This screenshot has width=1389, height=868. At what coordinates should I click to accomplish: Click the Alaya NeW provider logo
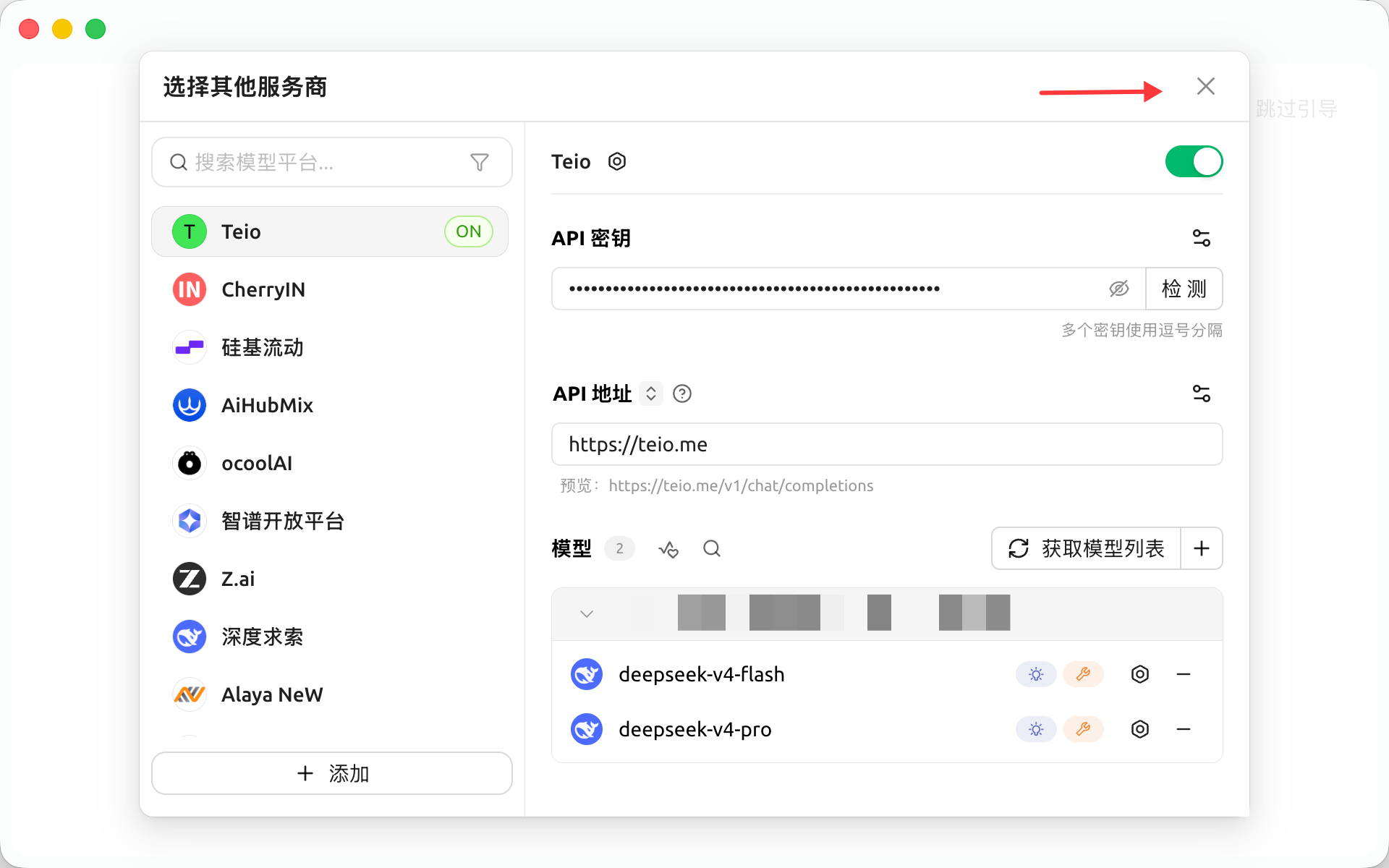[x=190, y=694]
